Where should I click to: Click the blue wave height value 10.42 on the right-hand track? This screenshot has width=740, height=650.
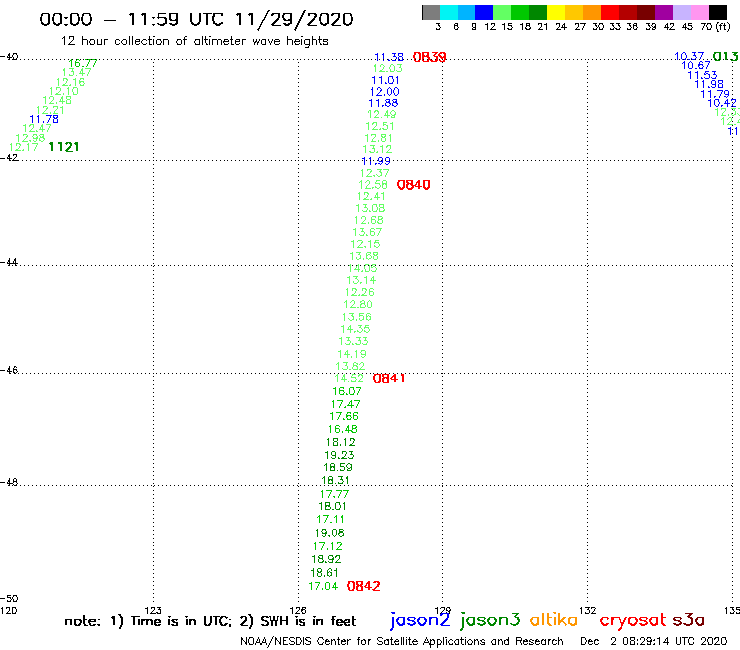pos(722,103)
